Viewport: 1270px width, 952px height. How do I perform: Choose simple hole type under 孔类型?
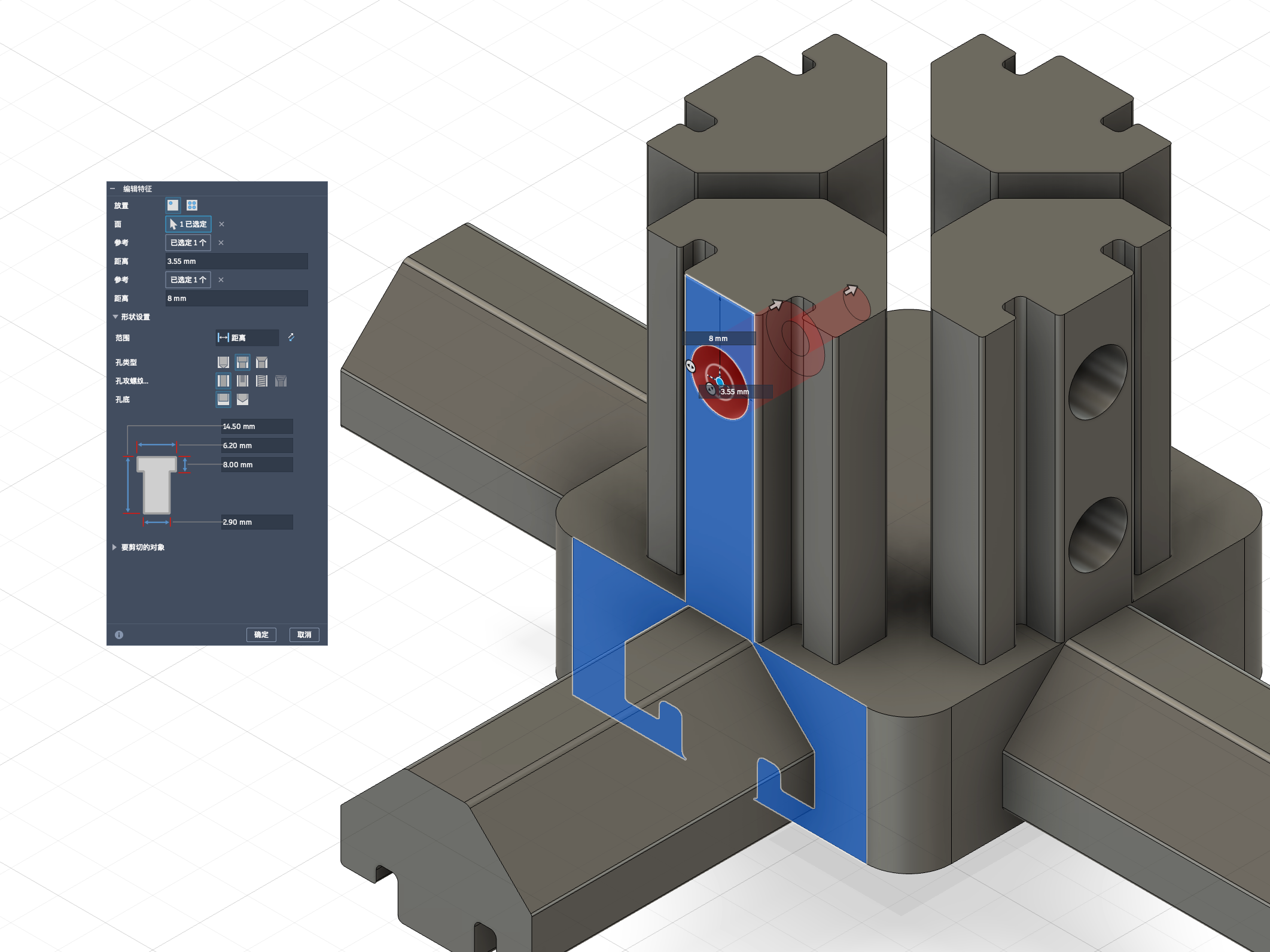point(223,363)
